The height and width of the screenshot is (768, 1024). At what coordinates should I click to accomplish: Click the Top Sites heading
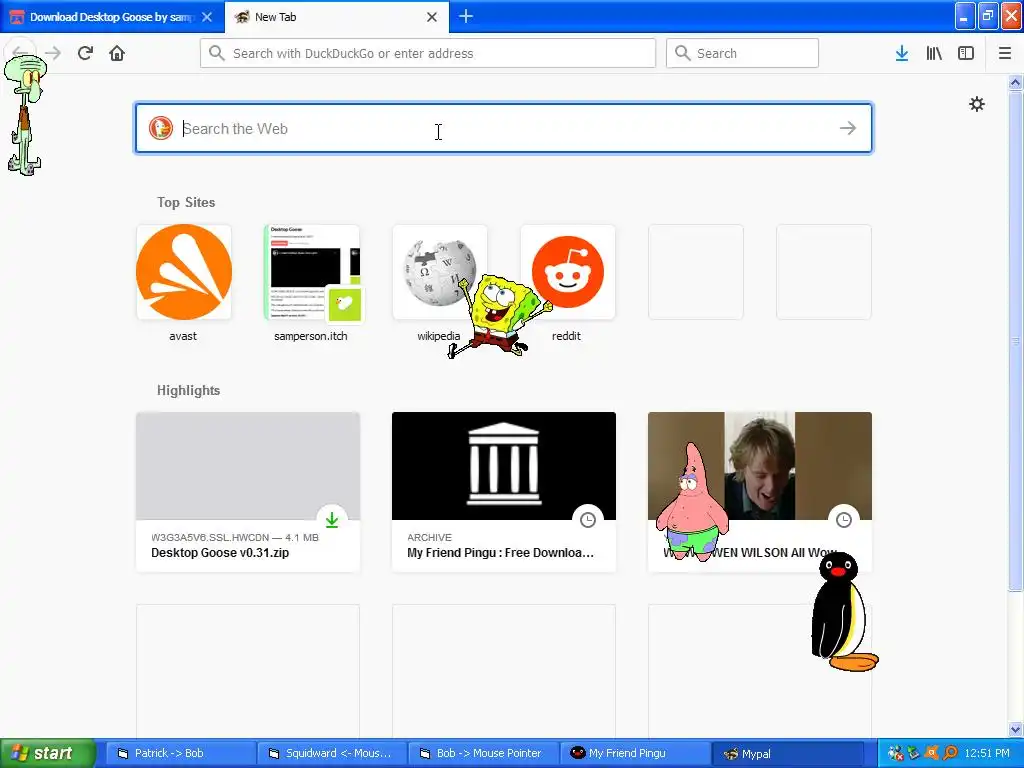tap(186, 202)
